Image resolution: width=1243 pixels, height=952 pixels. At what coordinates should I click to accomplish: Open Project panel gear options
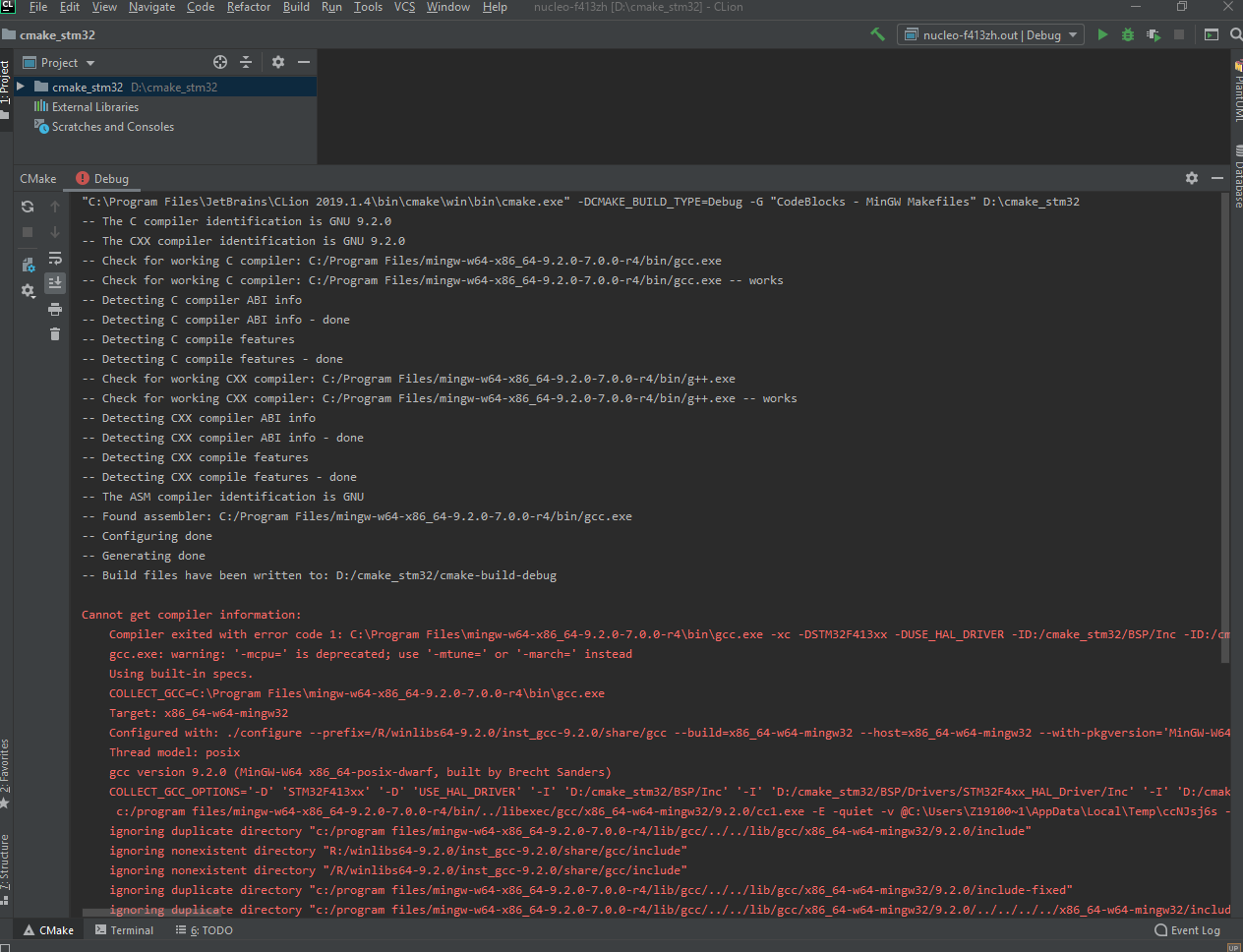278,62
